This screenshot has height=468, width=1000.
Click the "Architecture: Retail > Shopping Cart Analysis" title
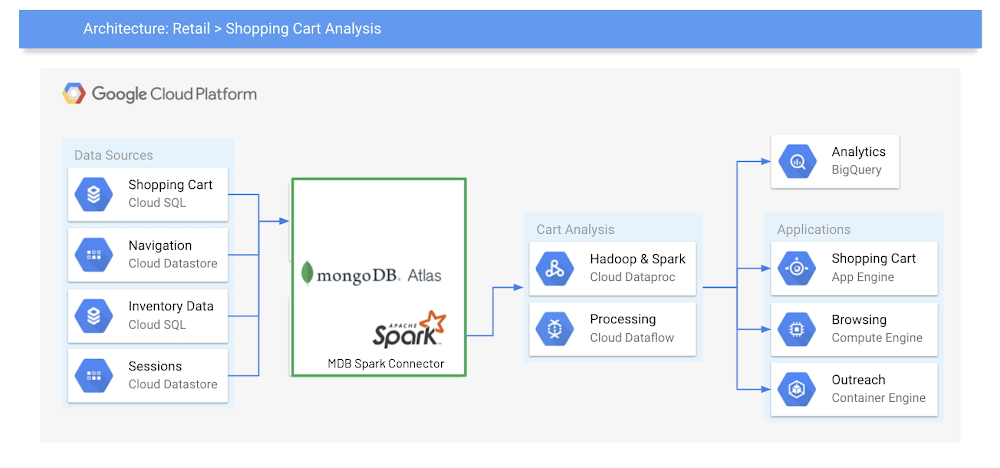[x=232, y=29]
